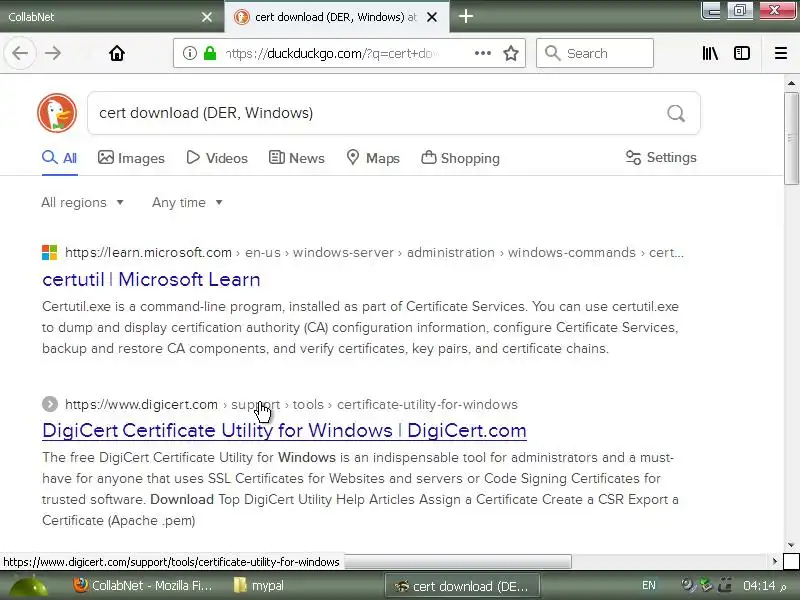Go back to the previous page

pos(20,53)
